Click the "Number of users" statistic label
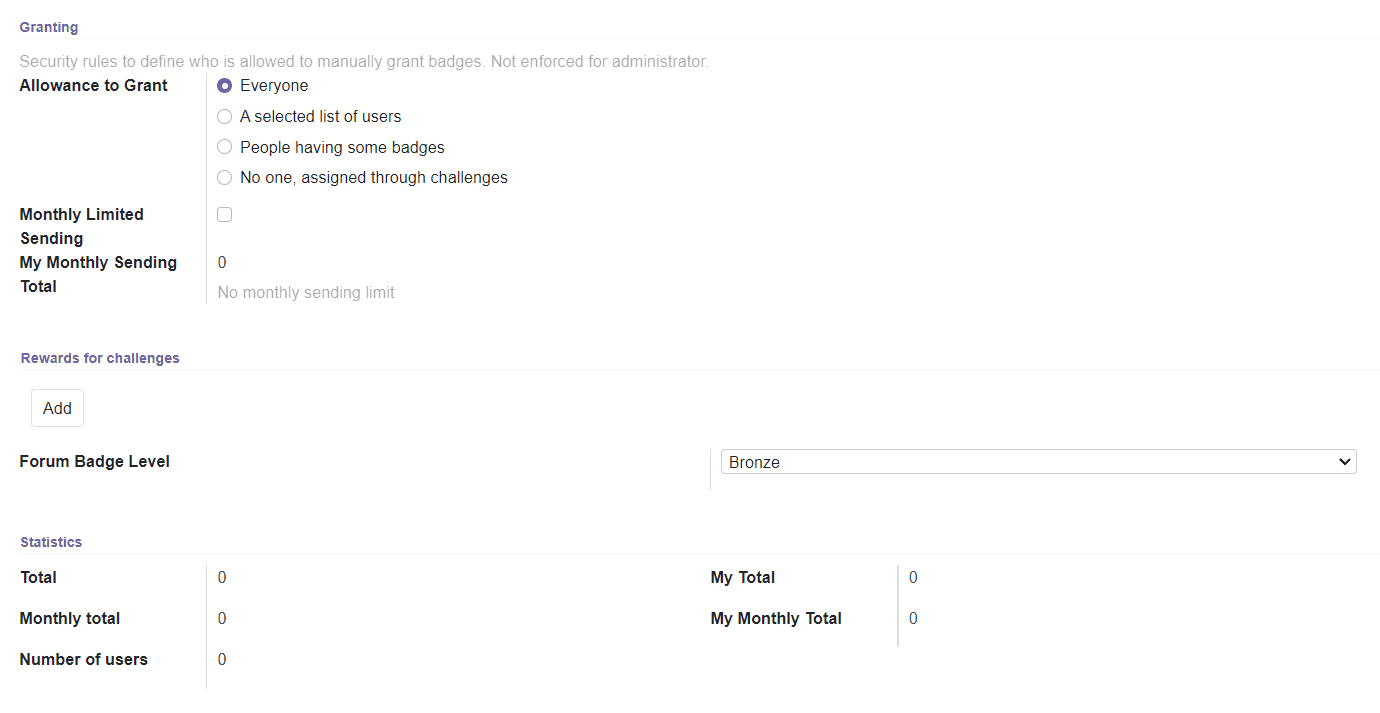The image size is (1380, 713). (84, 660)
